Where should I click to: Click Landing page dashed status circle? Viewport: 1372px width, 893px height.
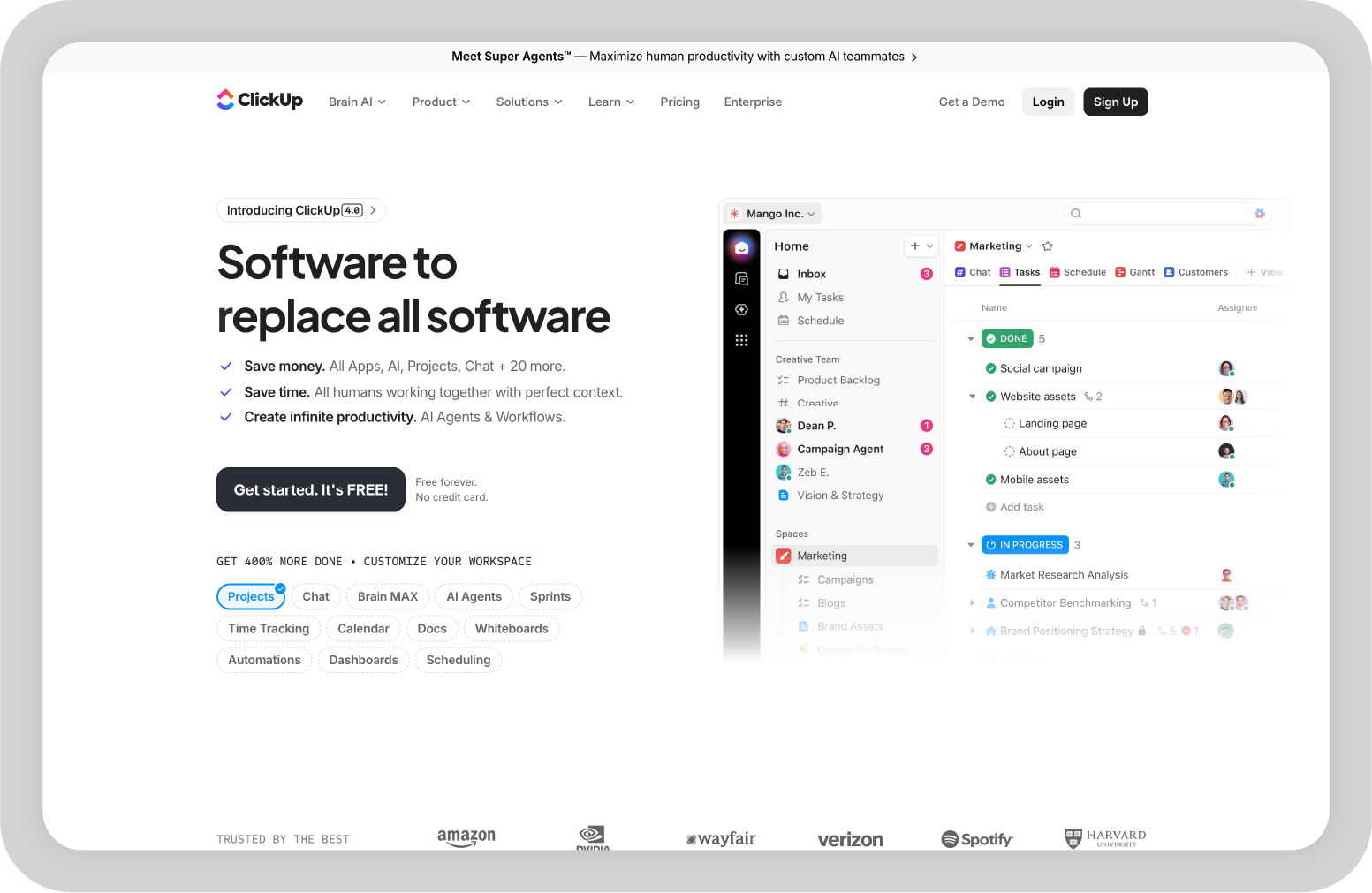(1009, 423)
